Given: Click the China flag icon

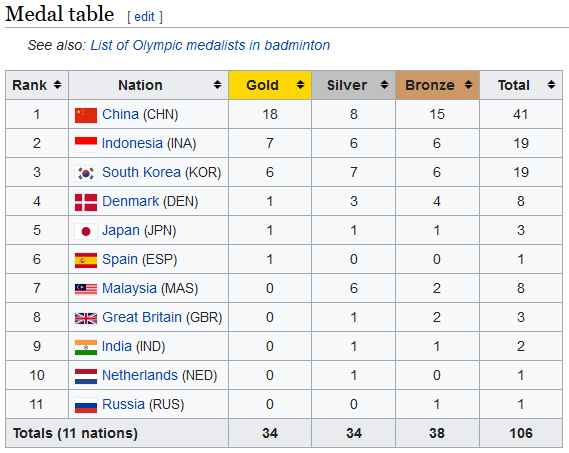Looking at the screenshot, I should coord(86,115).
